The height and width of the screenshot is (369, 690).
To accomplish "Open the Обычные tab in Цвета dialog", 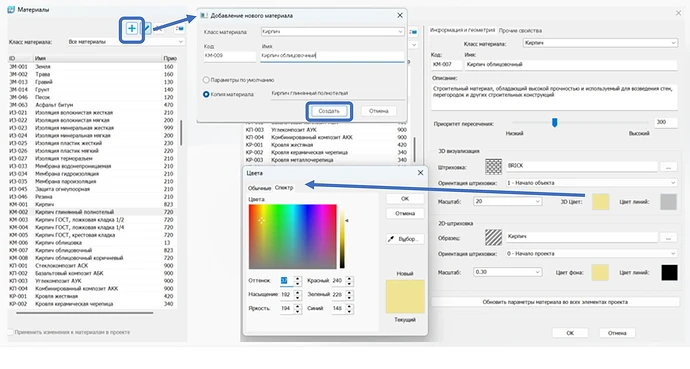I will point(259,188).
